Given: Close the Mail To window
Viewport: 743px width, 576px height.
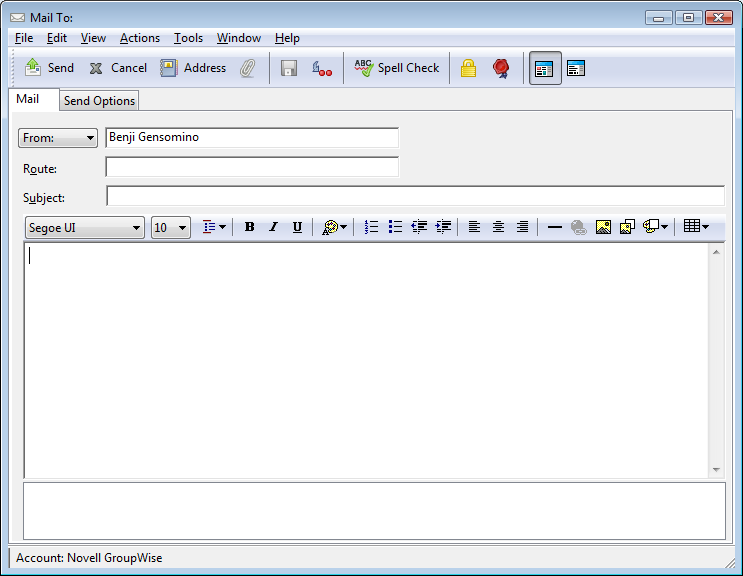Looking at the screenshot, I should click(719, 18).
